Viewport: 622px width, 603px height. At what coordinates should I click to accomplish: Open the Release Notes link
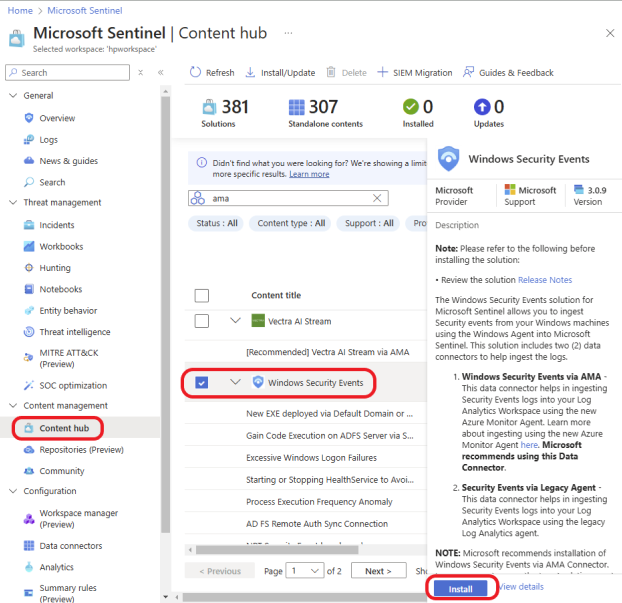point(545,280)
